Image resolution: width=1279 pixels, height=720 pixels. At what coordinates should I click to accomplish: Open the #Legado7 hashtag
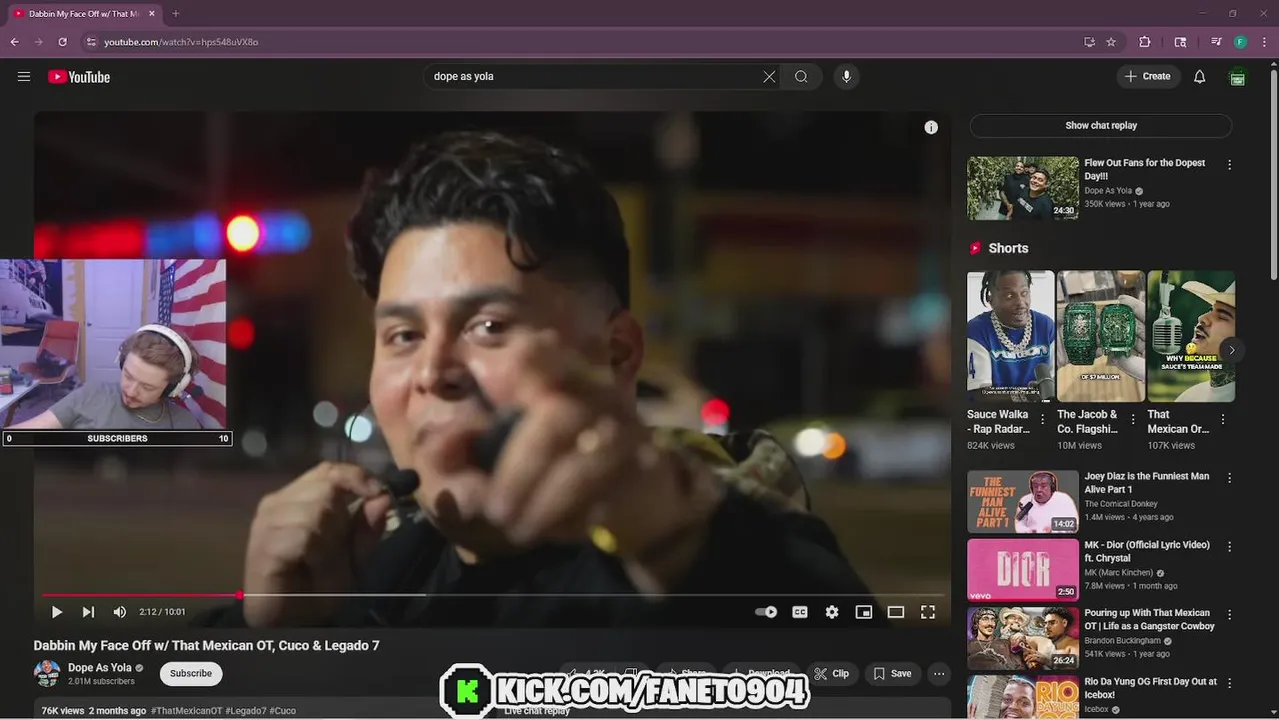[x=246, y=710]
